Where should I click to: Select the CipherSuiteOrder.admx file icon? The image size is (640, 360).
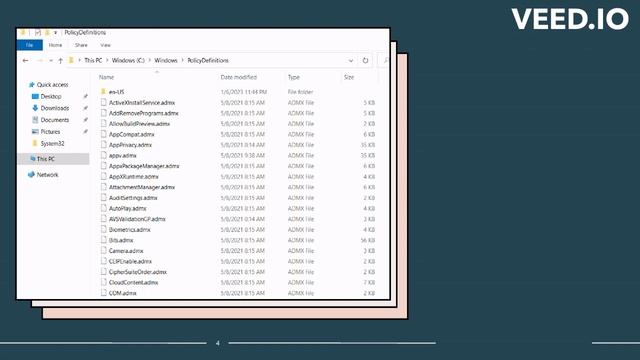tap(104, 272)
